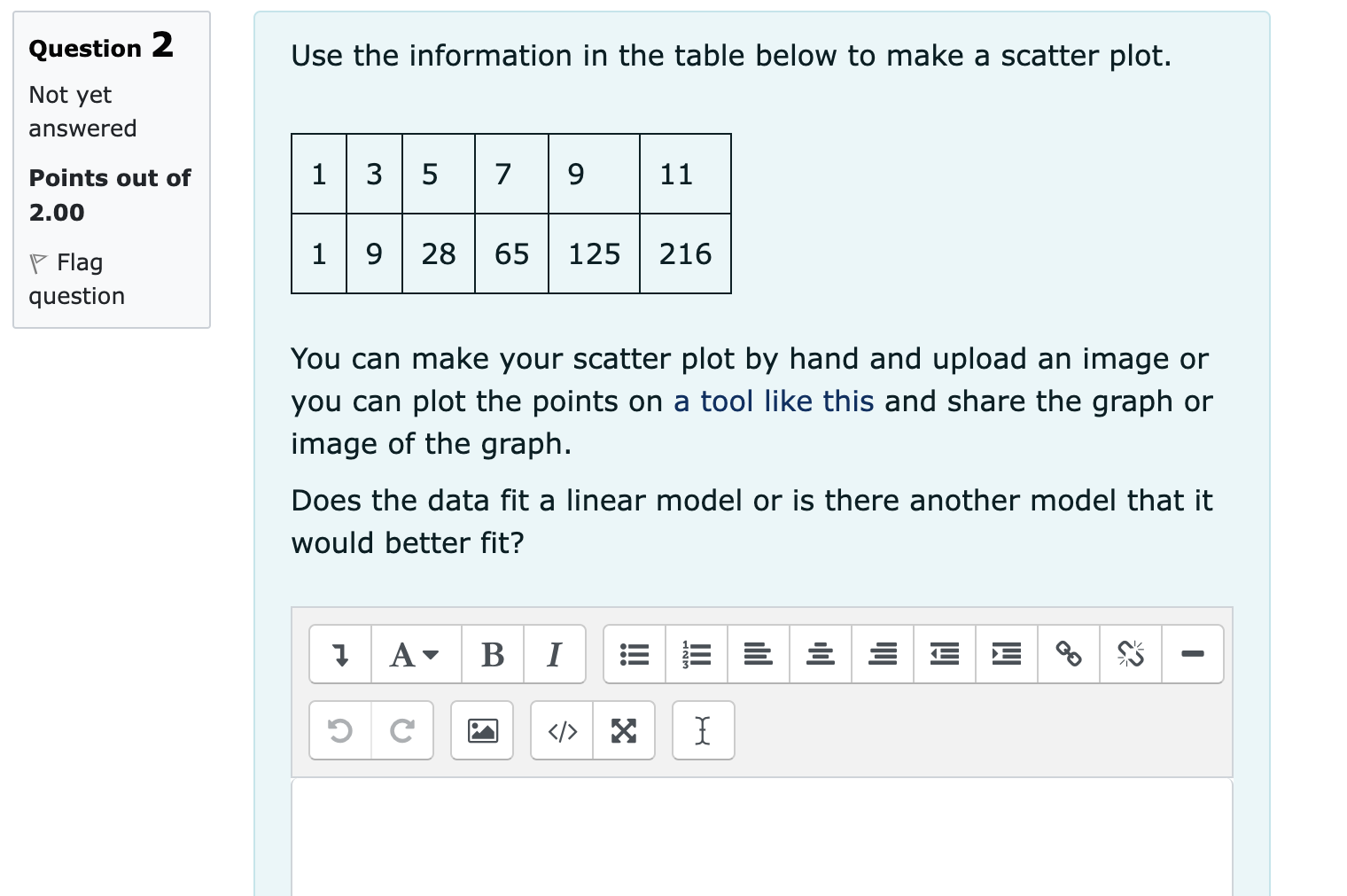Insert a hyperlink
Screen dimensions: 1347x896
tap(1068, 654)
